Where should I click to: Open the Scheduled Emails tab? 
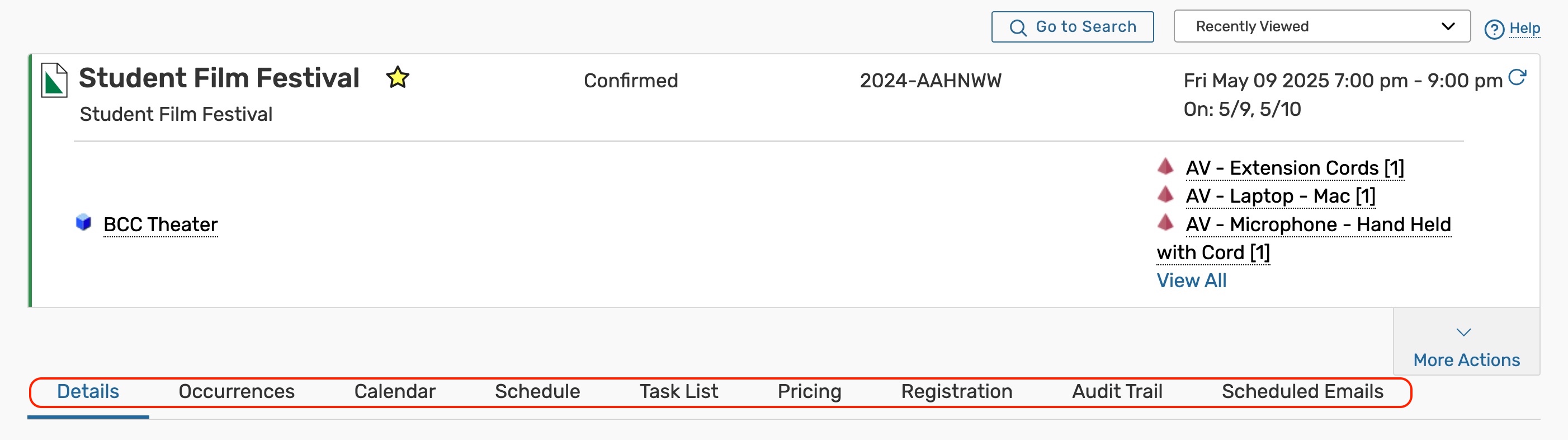pos(1302,391)
